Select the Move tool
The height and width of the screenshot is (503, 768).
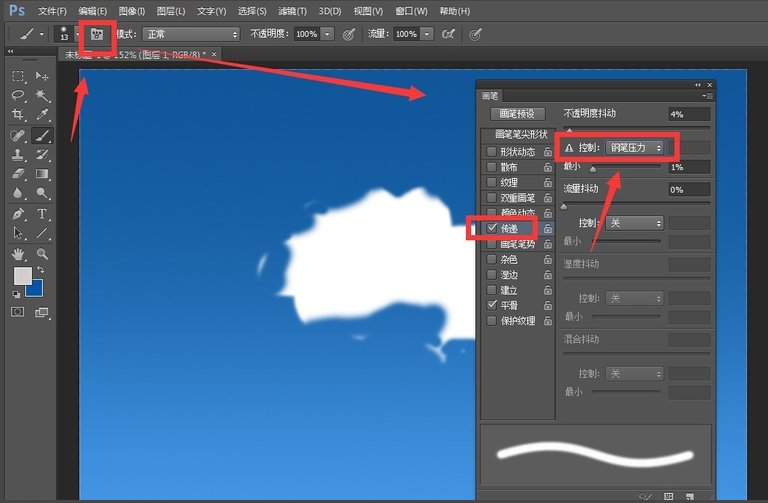pyautogui.click(x=42, y=76)
